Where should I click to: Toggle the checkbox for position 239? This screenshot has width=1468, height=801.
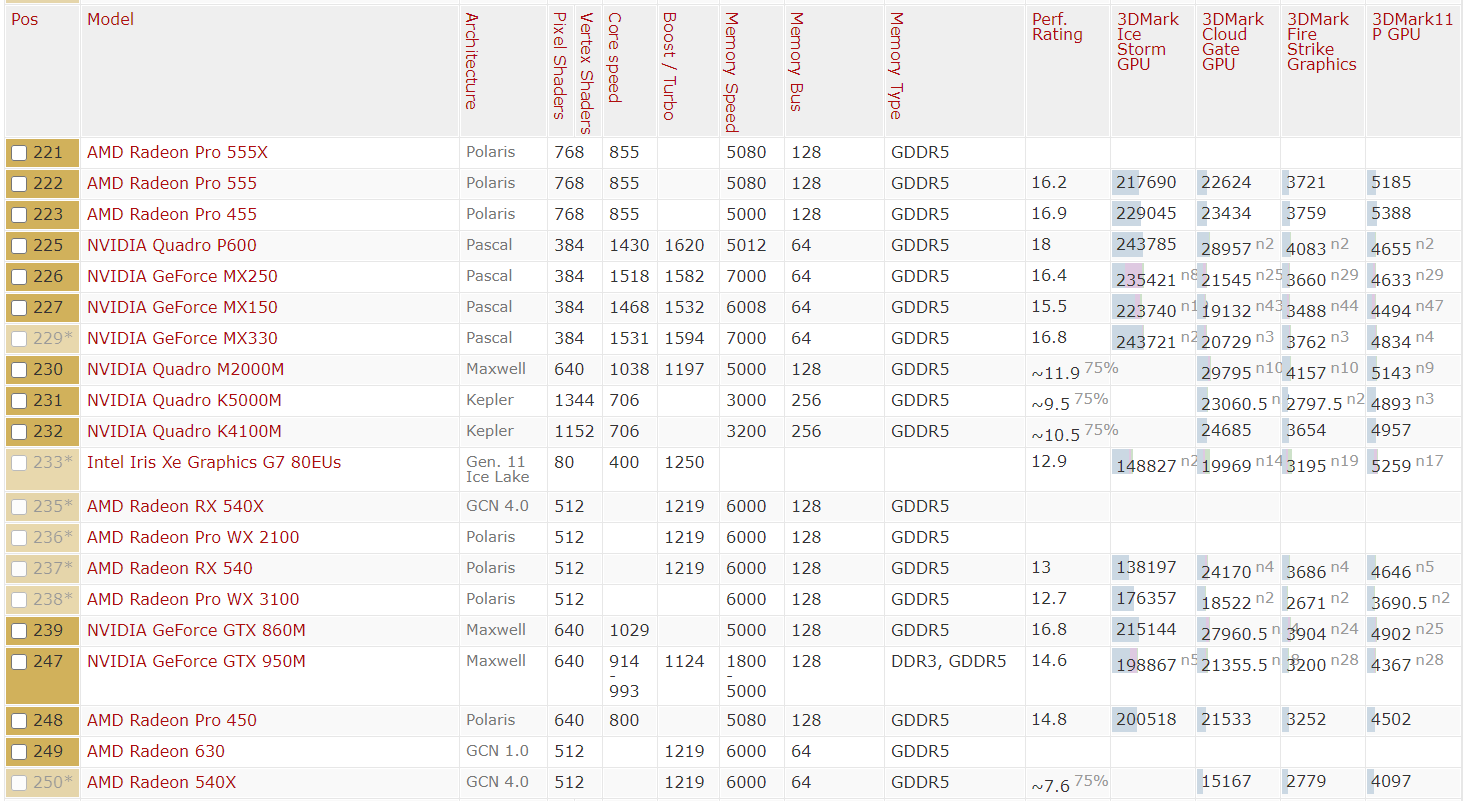[x=19, y=631]
